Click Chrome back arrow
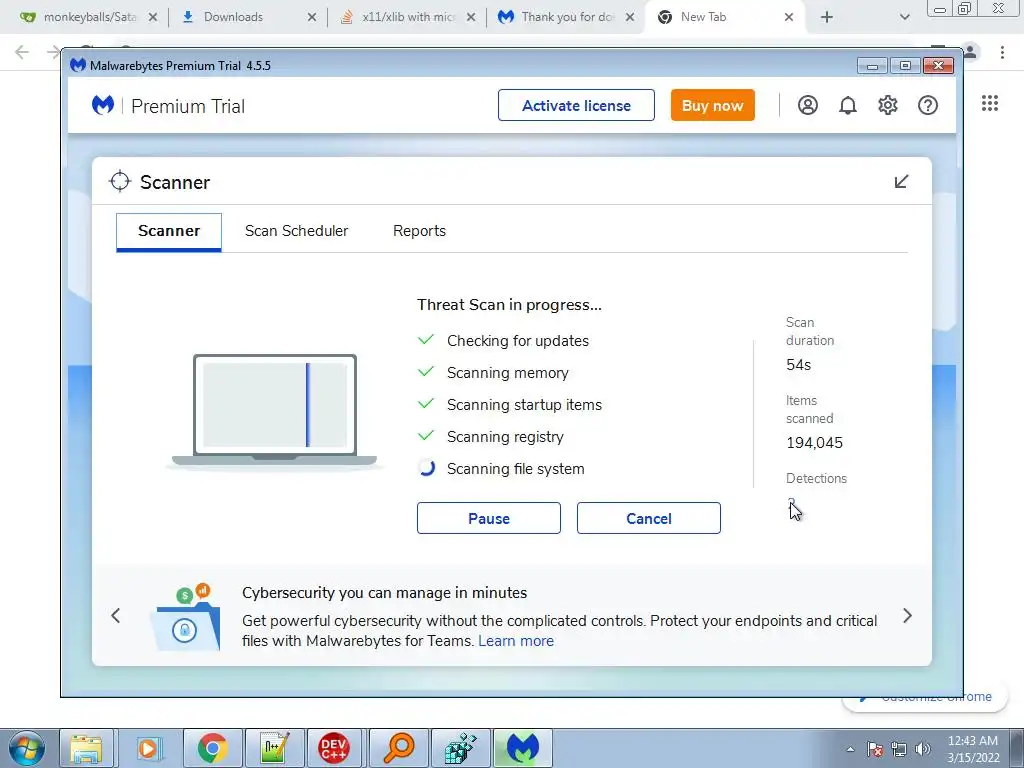Image resolution: width=1024 pixels, height=768 pixels. click(22, 52)
